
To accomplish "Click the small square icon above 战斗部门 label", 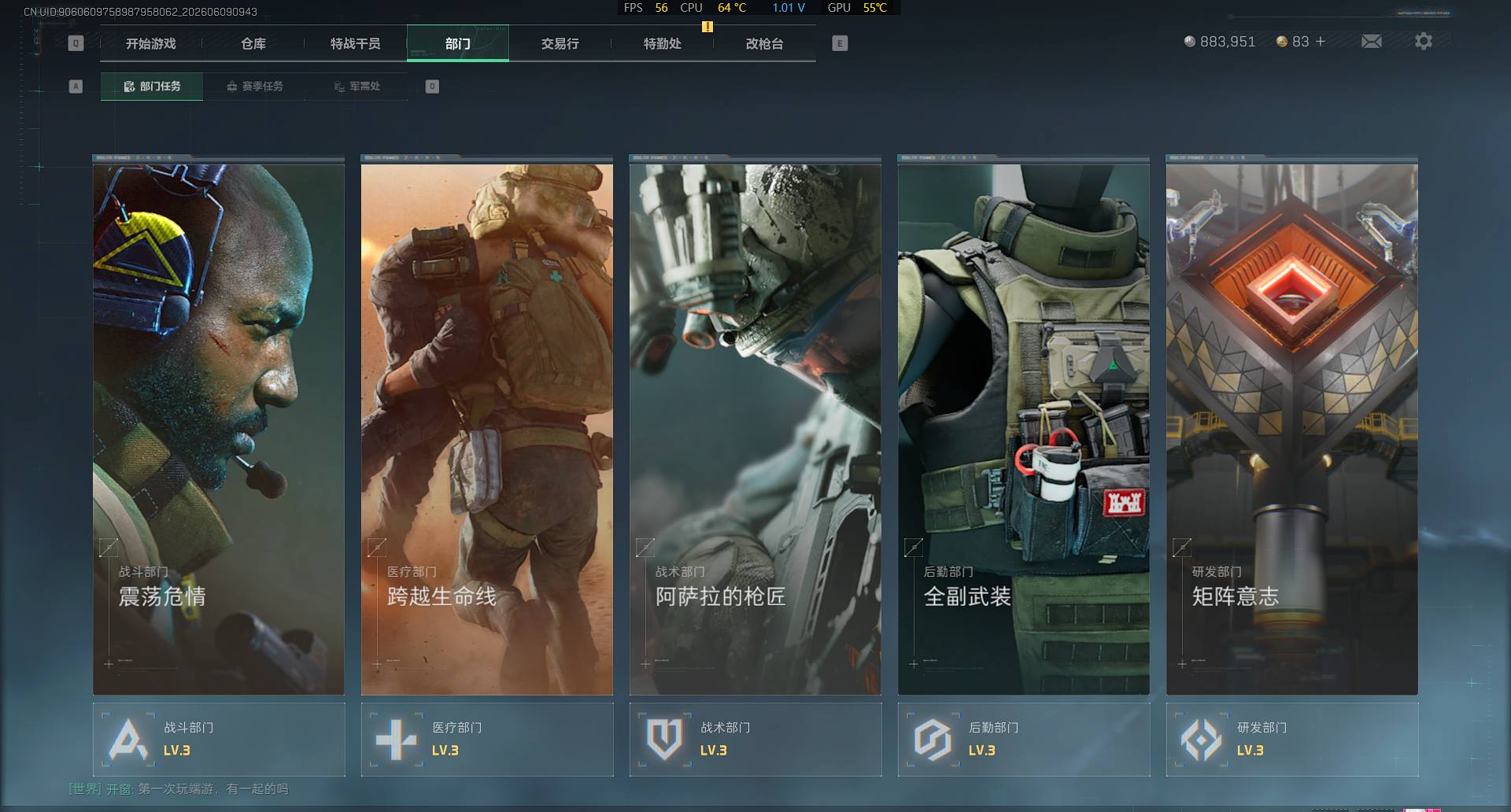I will click(x=109, y=547).
